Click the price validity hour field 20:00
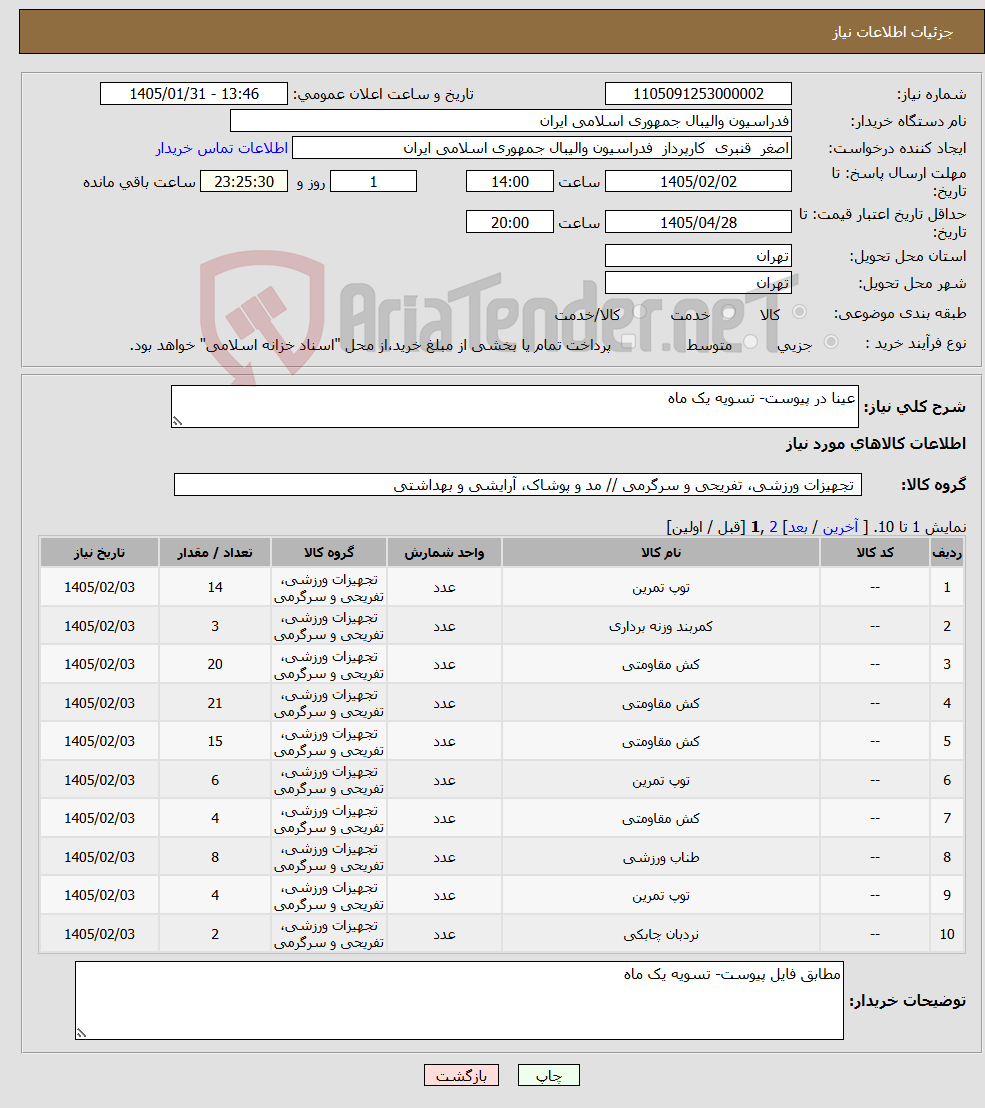The image size is (985, 1108). (x=509, y=223)
